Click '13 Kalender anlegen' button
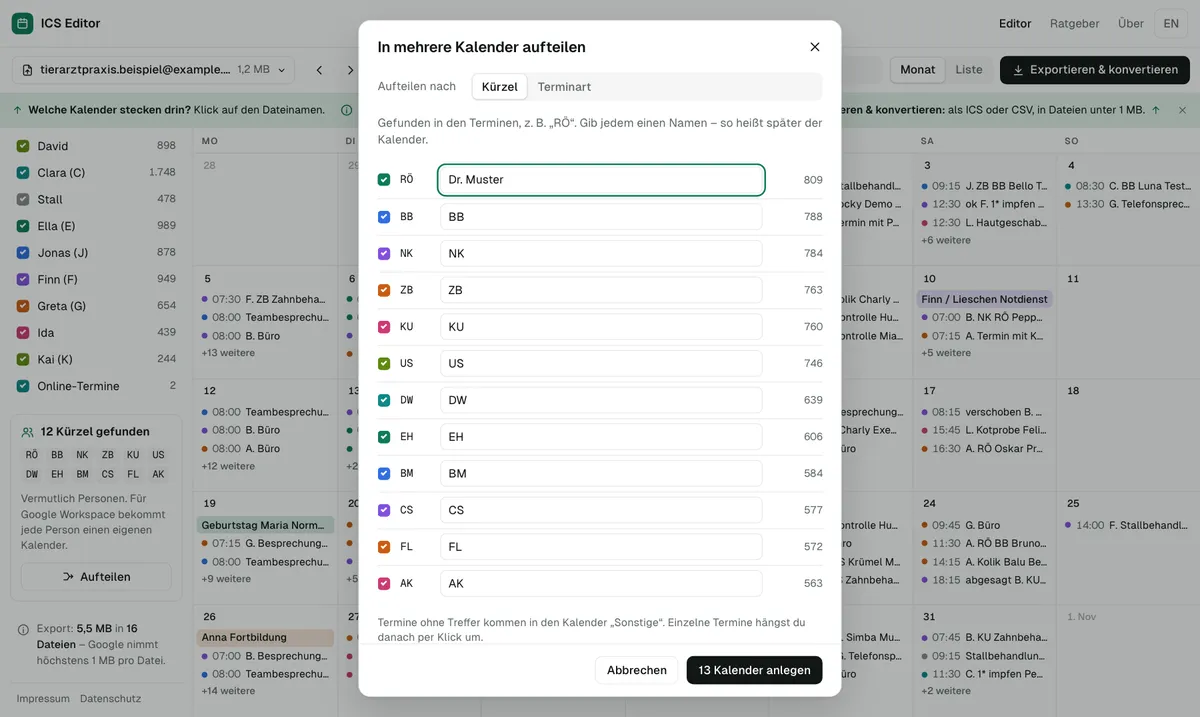The height and width of the screenshot is (717, 1200). click(755, 670)
